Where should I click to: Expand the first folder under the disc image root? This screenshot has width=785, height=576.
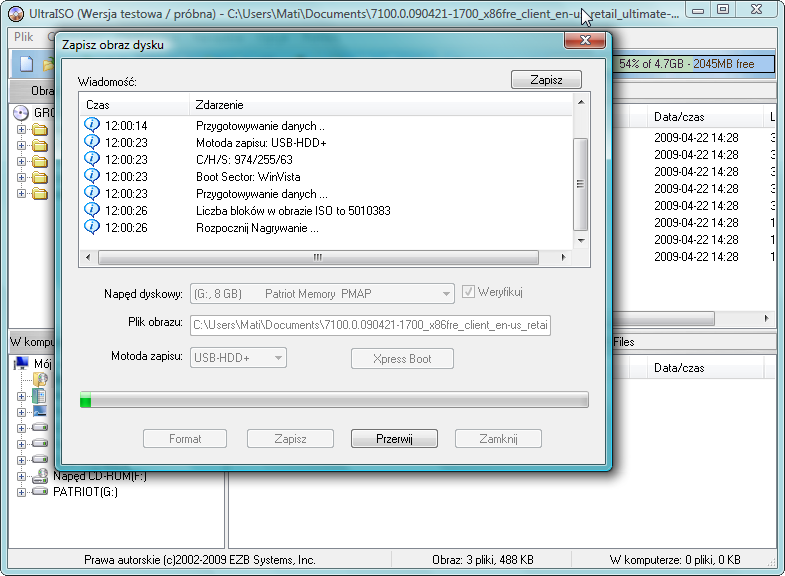pyautogui.click(x=21, y=129)
